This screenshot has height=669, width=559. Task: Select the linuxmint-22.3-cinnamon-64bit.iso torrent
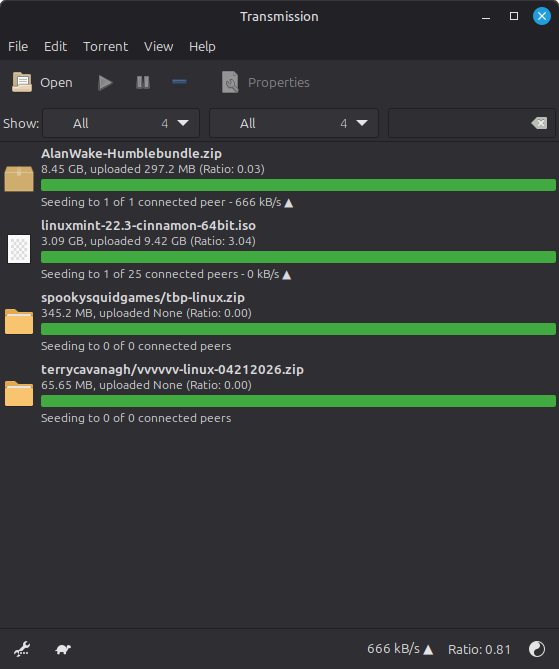point(280,250)
